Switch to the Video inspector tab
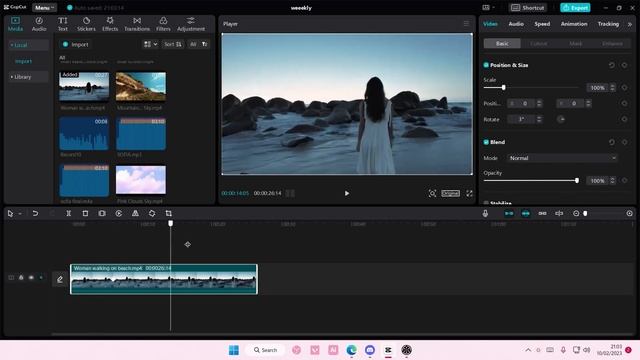This screenshot has height=360, width=640. click(x=490, y=24)
